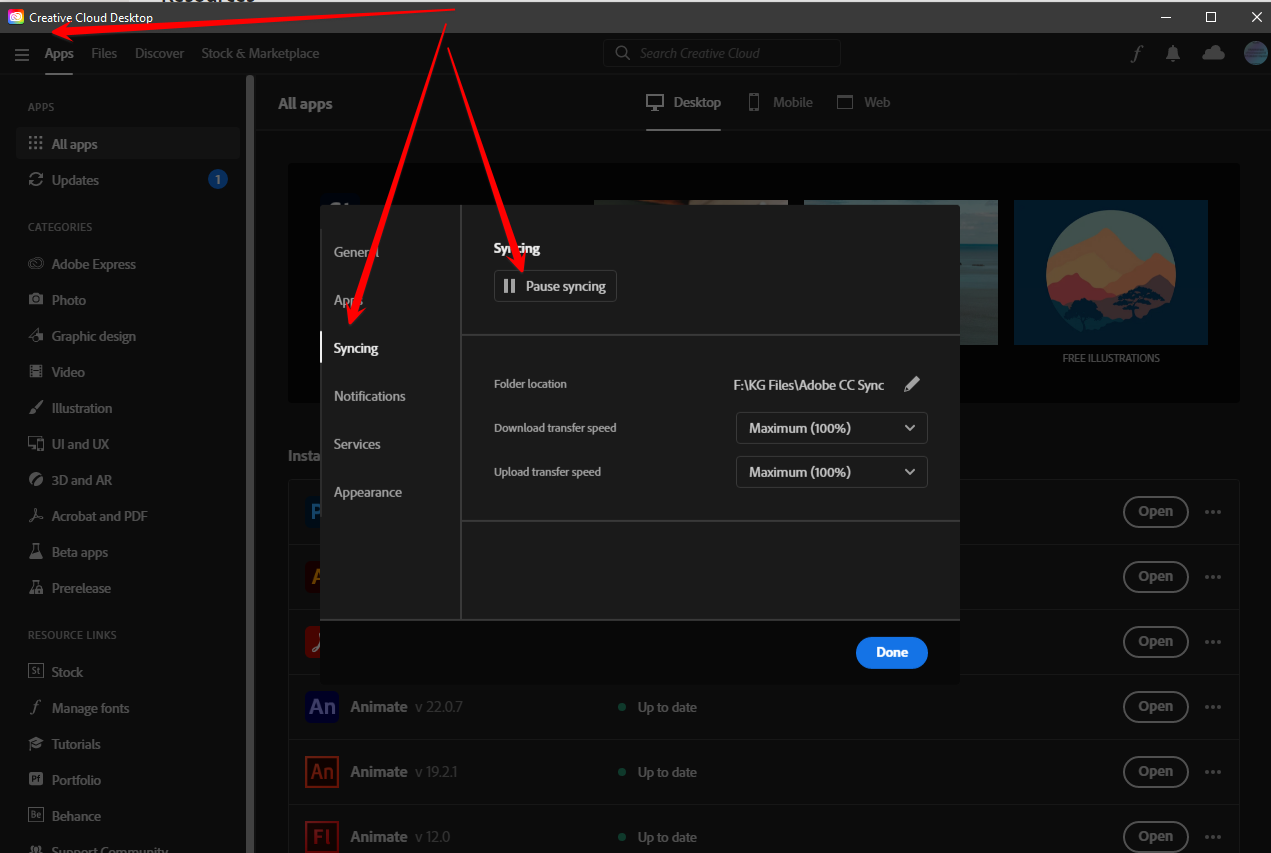Click the Stock resource link icon
1271x853 pixels.
click(x=34, y=671)
